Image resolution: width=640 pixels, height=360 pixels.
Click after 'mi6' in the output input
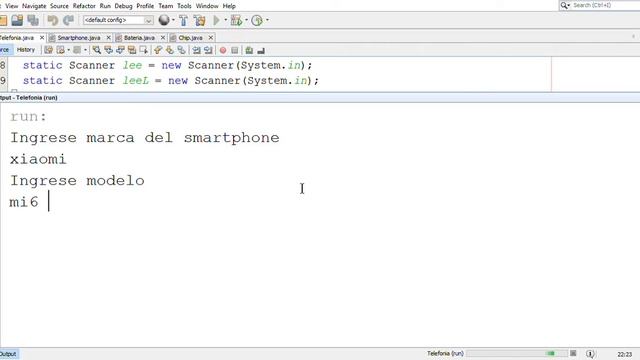[49, 202]
